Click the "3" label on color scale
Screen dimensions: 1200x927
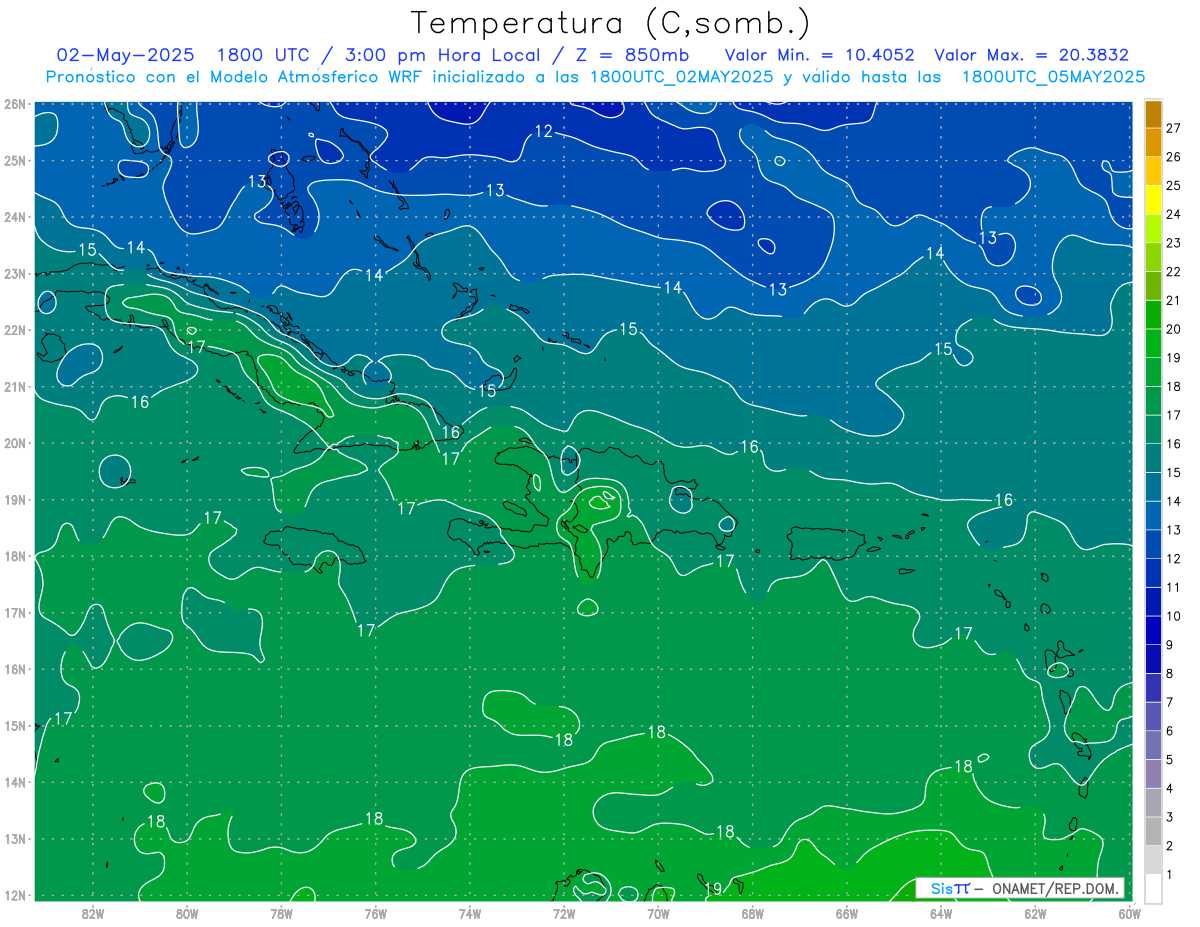pyautogui.click(x=1170, y=818)
